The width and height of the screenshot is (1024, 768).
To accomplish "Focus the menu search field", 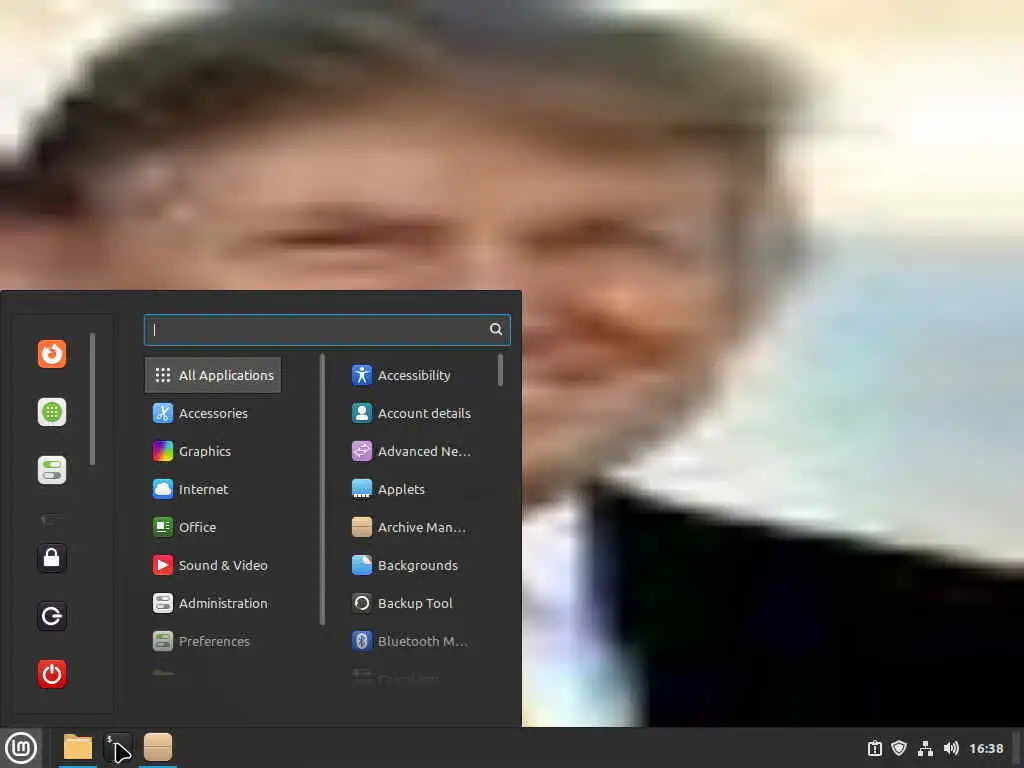I will point(327,330).
